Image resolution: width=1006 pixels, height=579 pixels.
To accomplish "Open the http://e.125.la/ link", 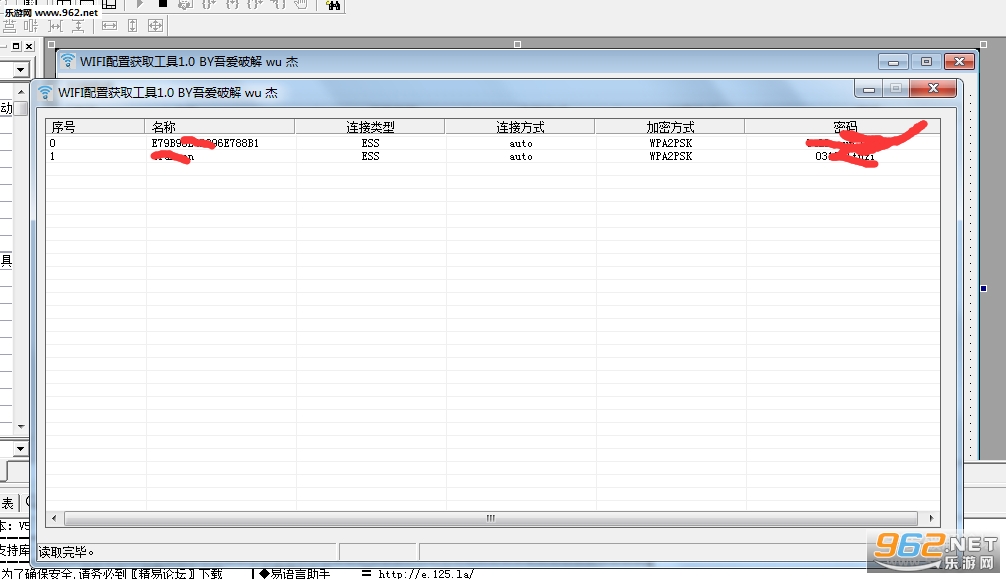I will 426,574.
